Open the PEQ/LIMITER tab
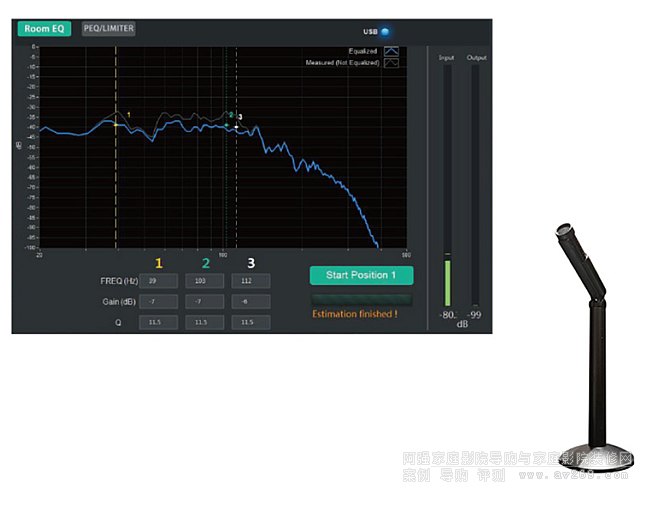Screen dimensions: 650x506 coord(109,29)
